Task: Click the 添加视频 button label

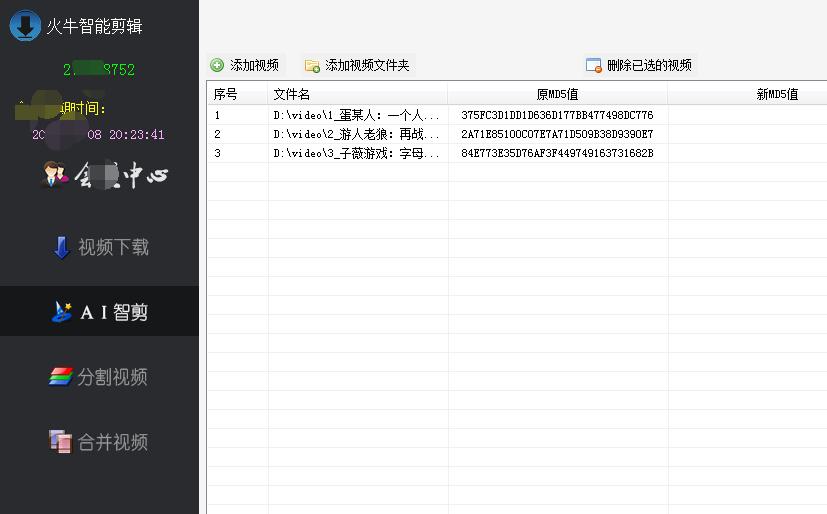Action: point(254,65)
